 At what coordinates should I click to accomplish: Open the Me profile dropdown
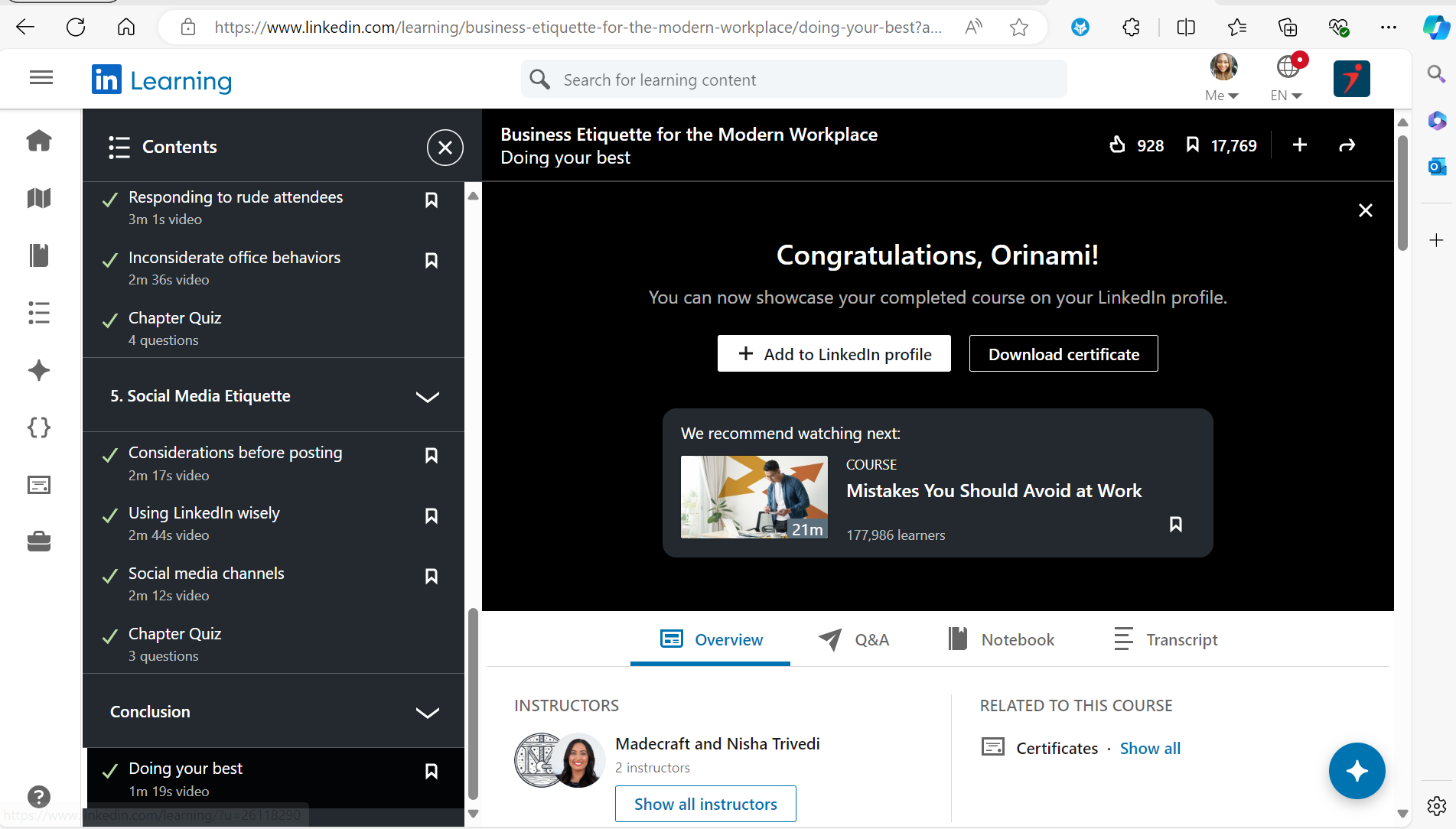click(1223, 78)
